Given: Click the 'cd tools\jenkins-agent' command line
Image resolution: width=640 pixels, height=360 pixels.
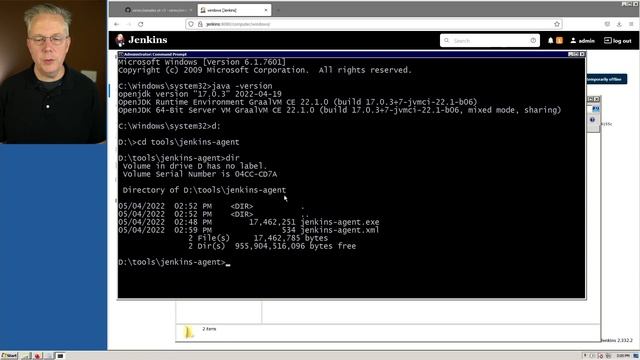Looking at the screenshot, I should coord(179,142).
